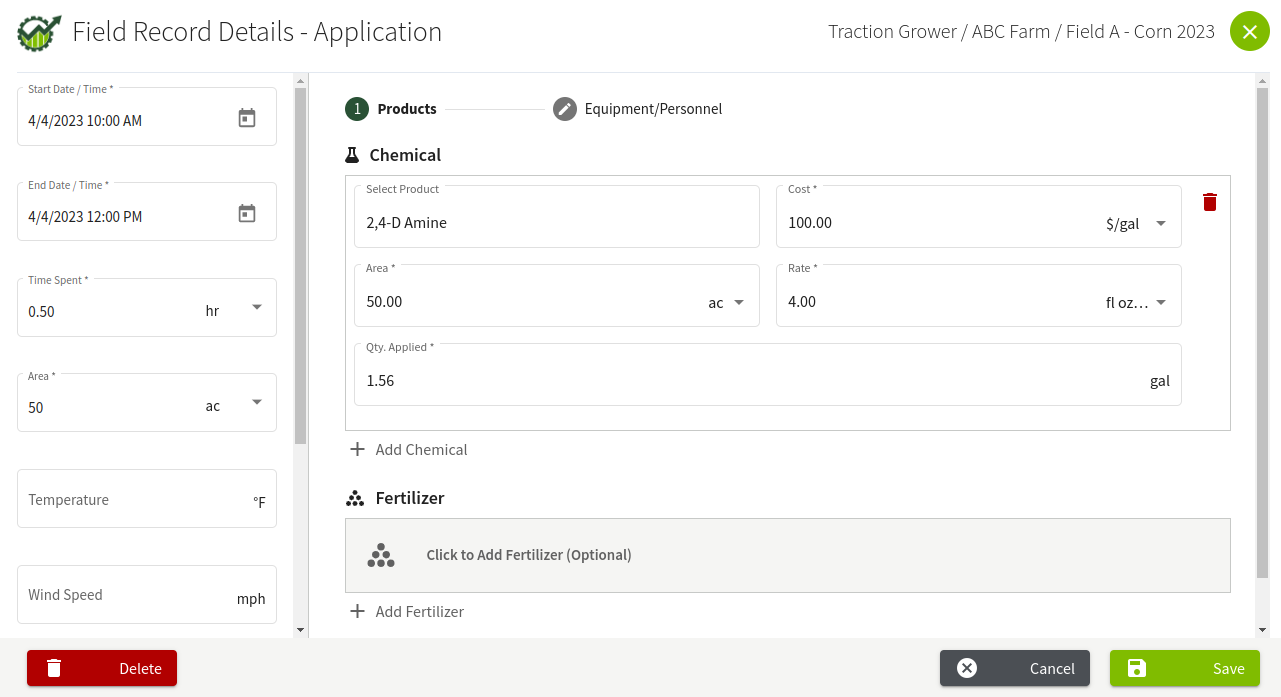Image resolution: width=1281 pixels, height=697 pixels.
Task: Click the Fertilizer section heading text
Action: pos(410,498)
